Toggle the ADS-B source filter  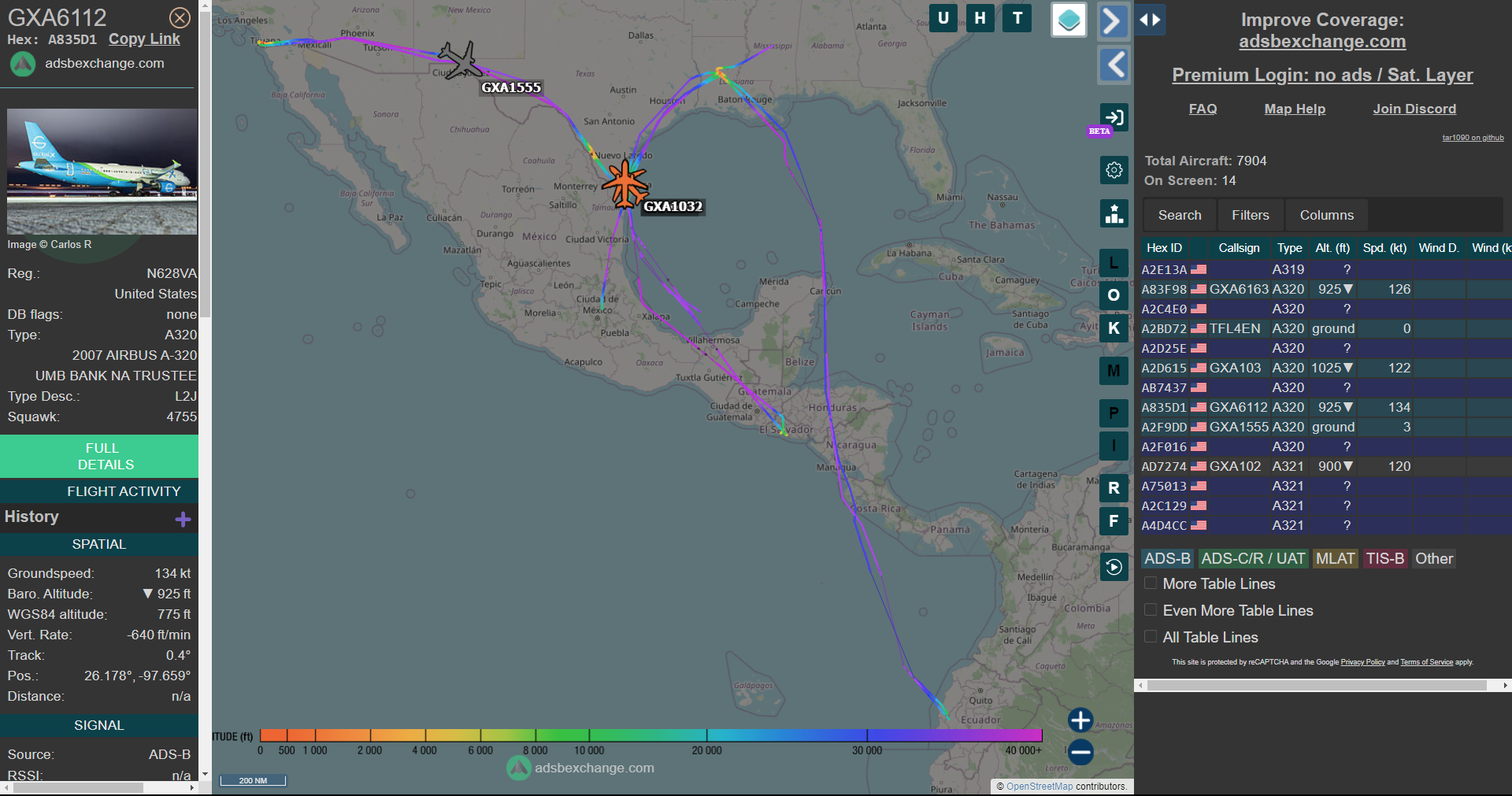coord(1167,558)
